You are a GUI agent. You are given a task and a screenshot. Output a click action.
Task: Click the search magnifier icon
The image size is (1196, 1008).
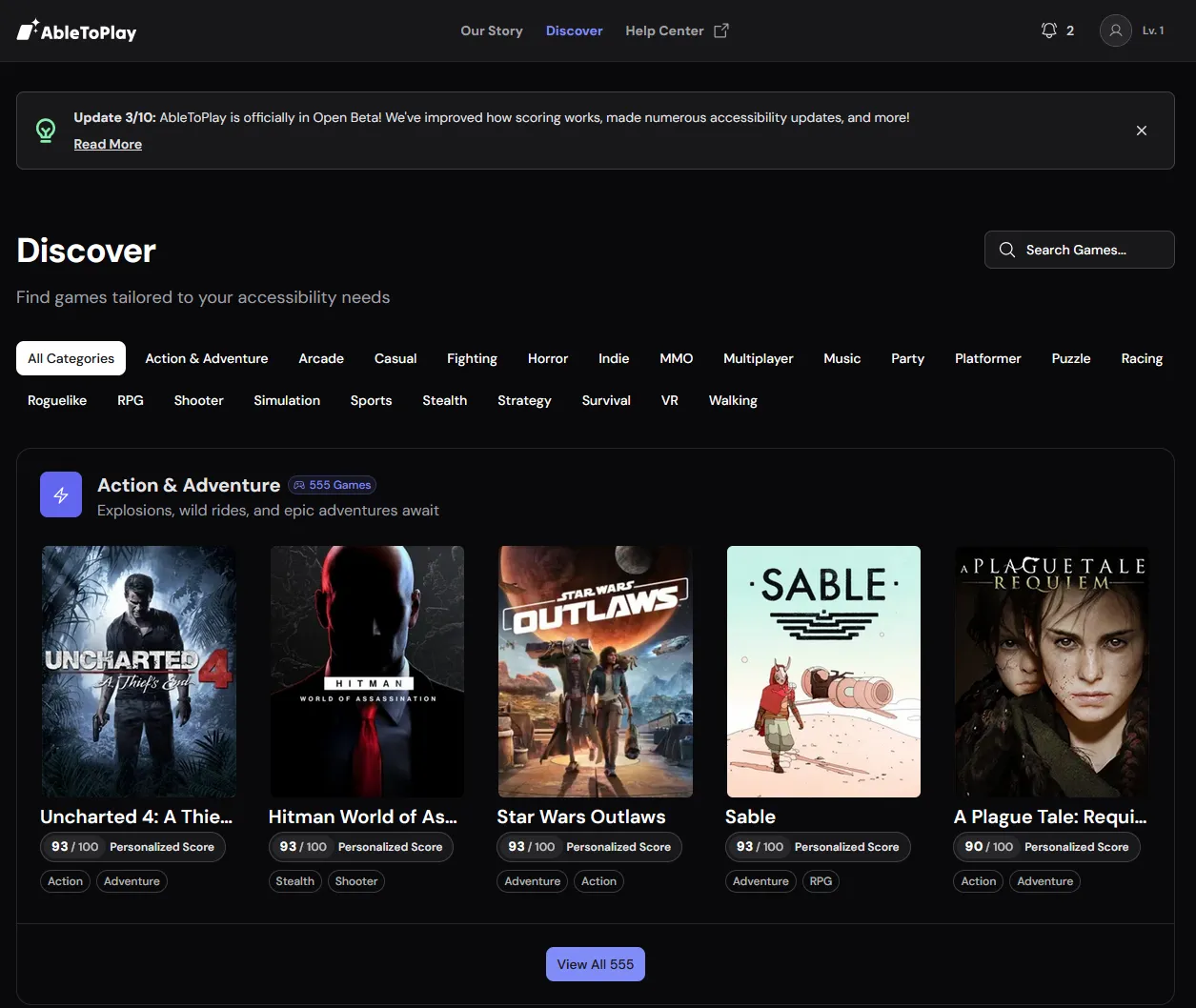(x=1006, y=250)
